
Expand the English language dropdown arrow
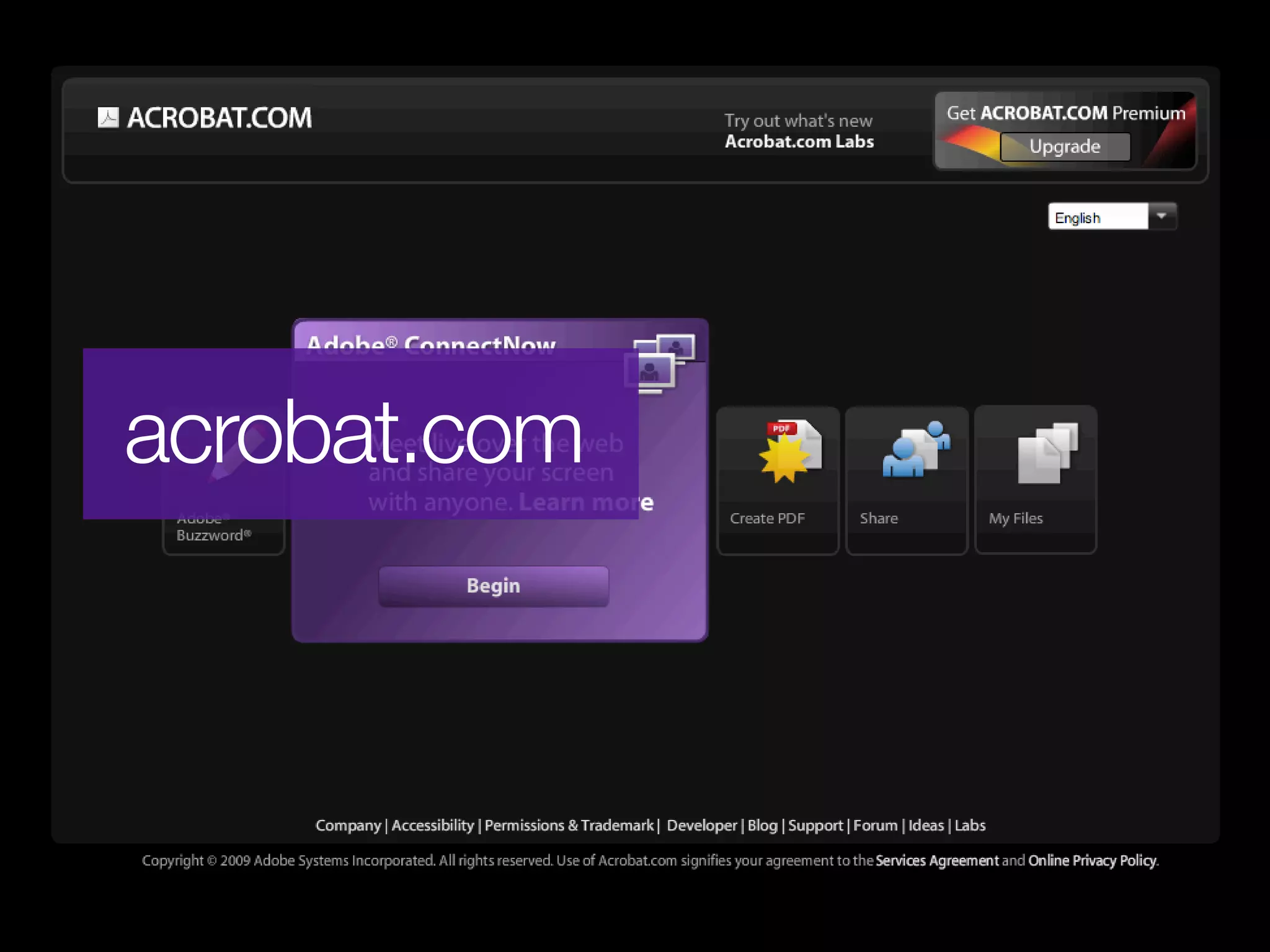(x=1161, y=216)
